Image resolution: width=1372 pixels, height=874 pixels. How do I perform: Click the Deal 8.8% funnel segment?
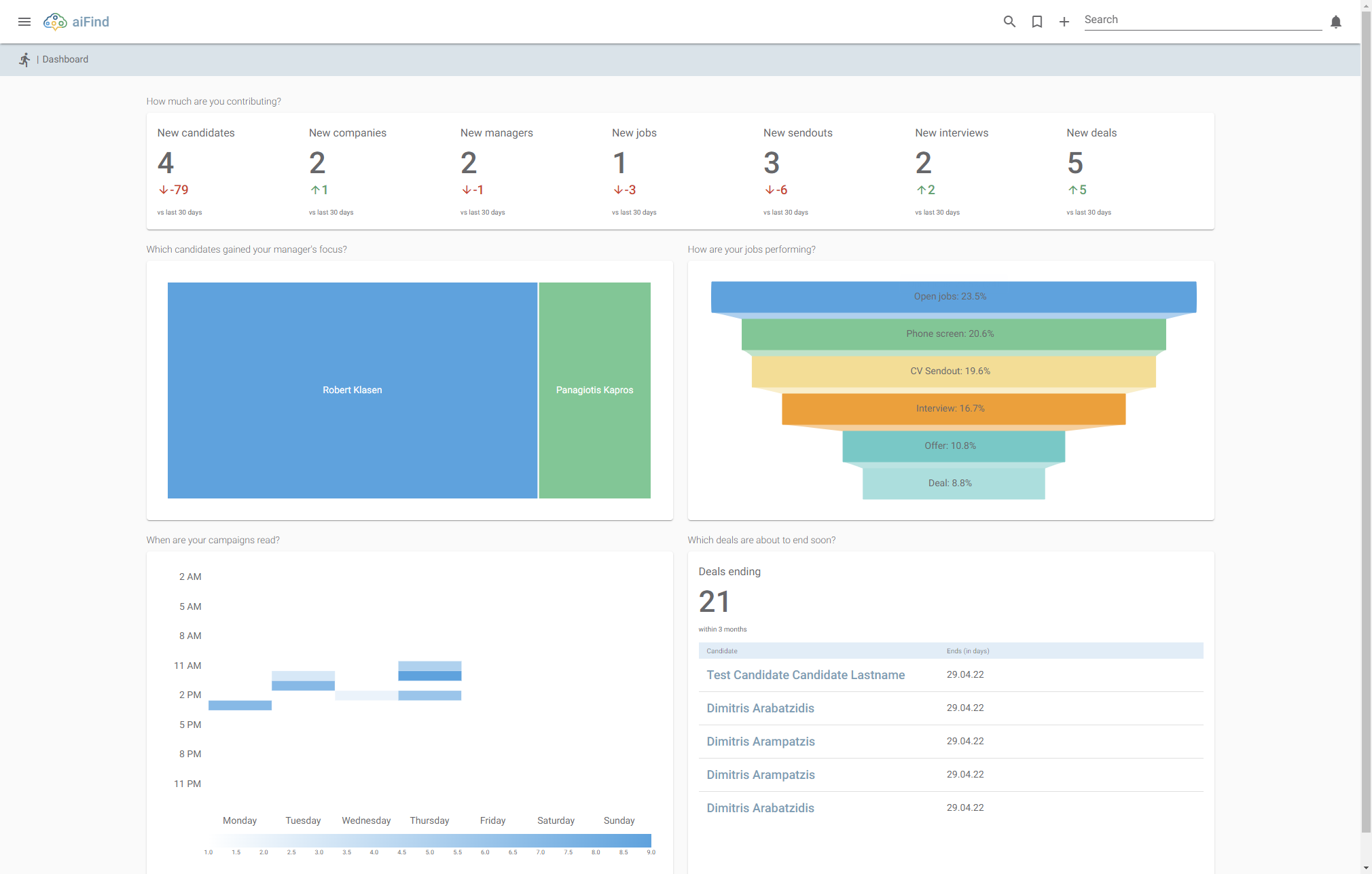951,483
